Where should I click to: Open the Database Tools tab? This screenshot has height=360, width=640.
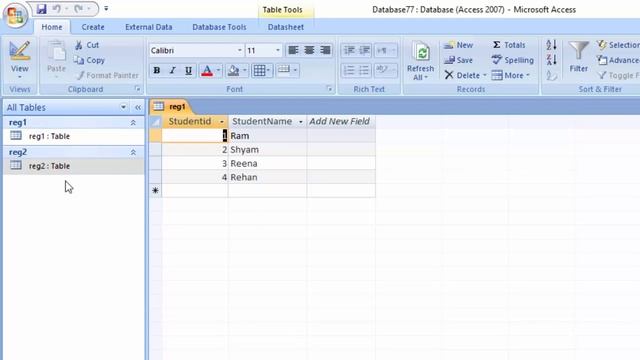[x=219, y=27]
